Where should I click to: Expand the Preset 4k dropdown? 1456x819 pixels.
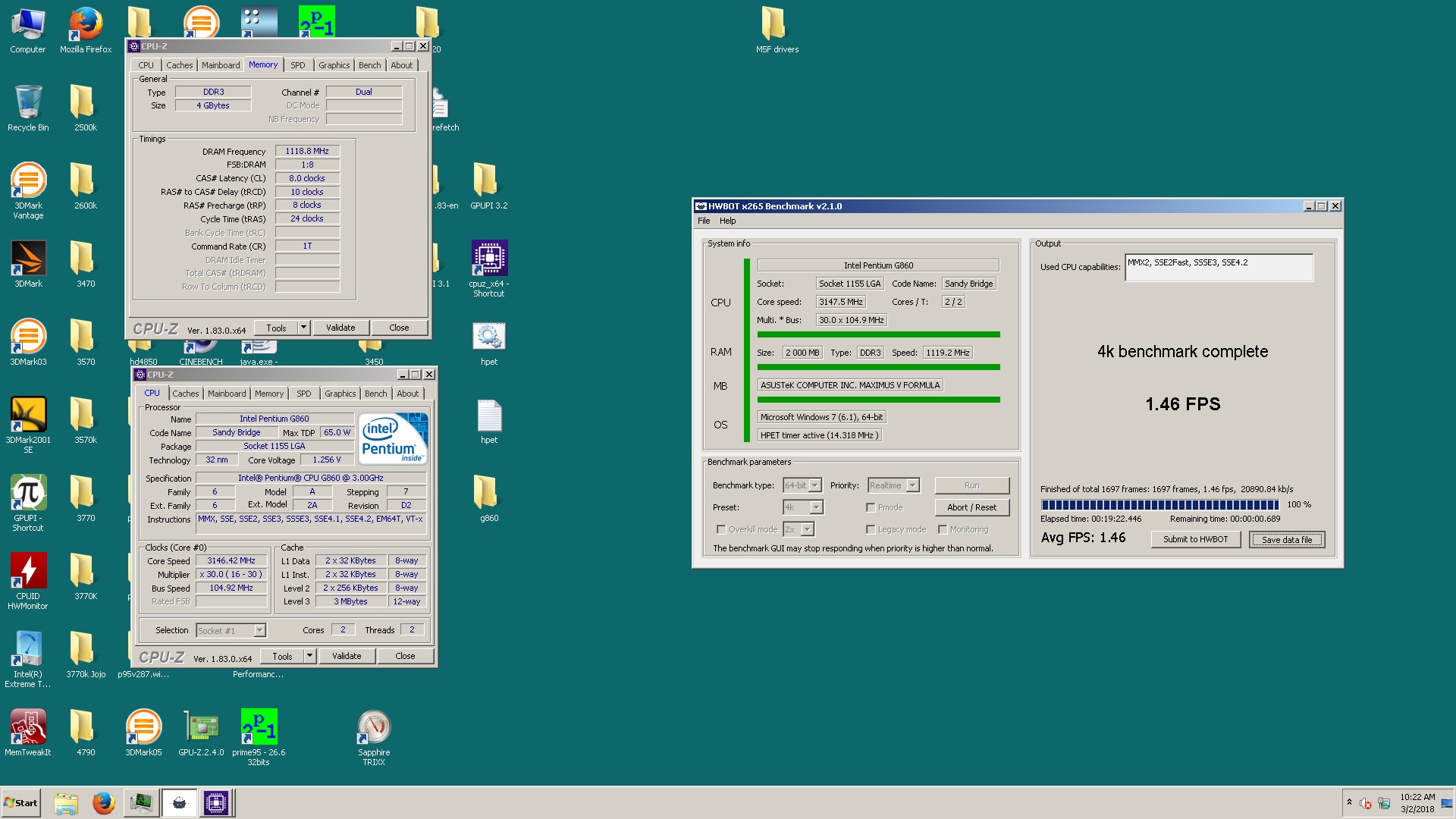click(x=816, y=507)
